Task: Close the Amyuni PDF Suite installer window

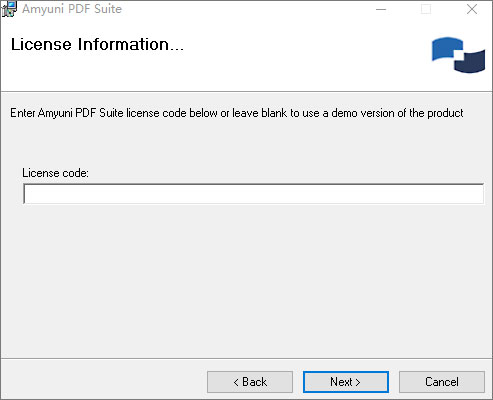Action: click(x=472, y=9)
